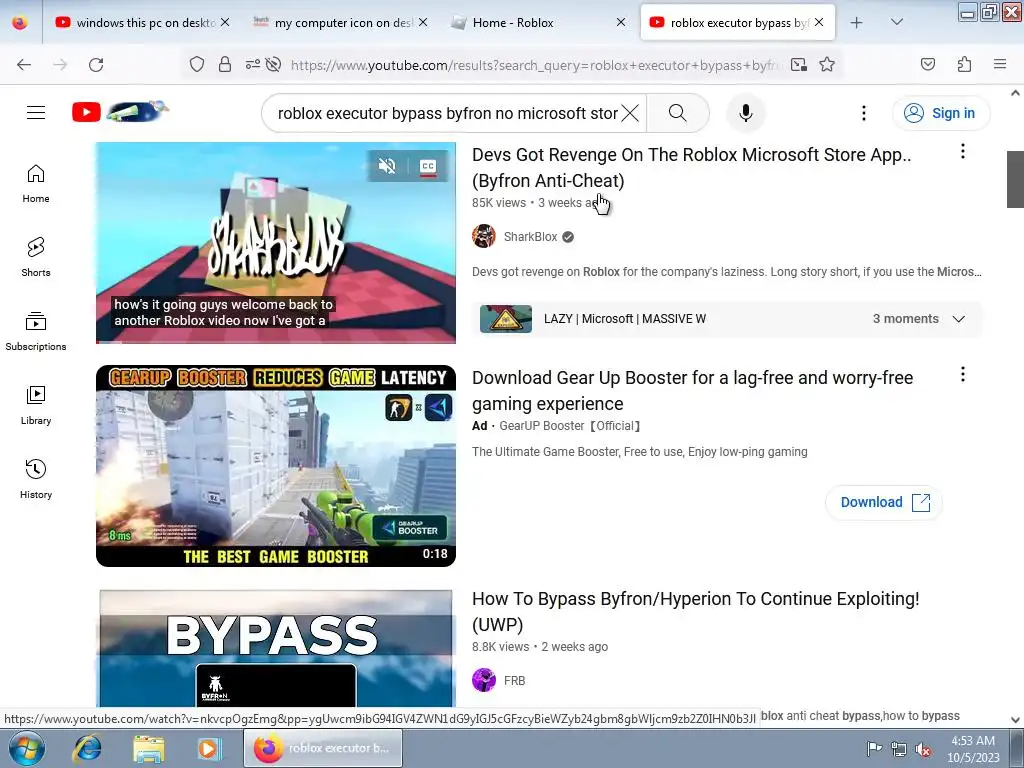Open Subscriptions in the sidebar
Image resolution: width=1024 pixels, height=768 pixels.
click(36, 332)
